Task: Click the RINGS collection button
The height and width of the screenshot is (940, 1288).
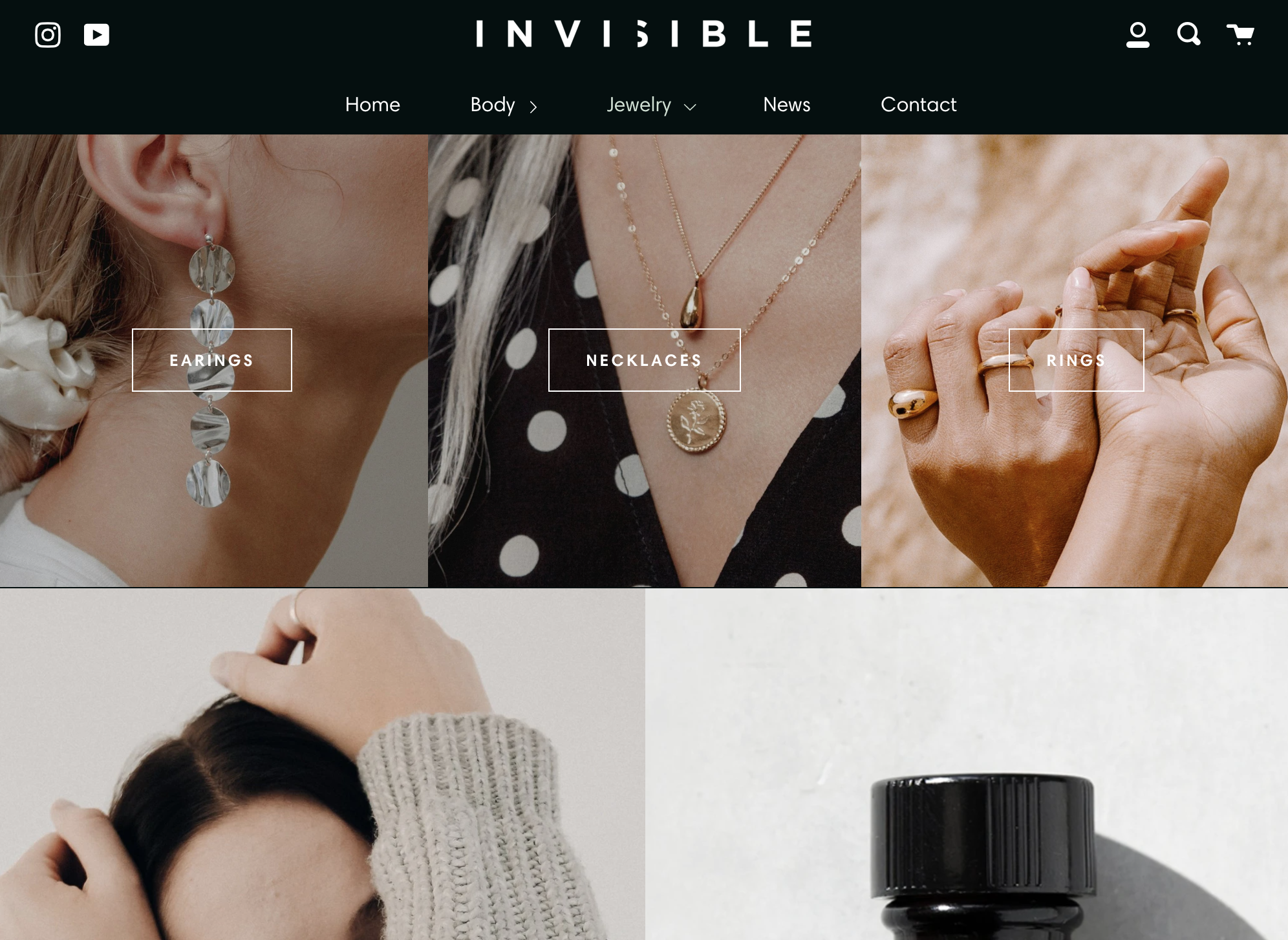Action: (1077, 360)
